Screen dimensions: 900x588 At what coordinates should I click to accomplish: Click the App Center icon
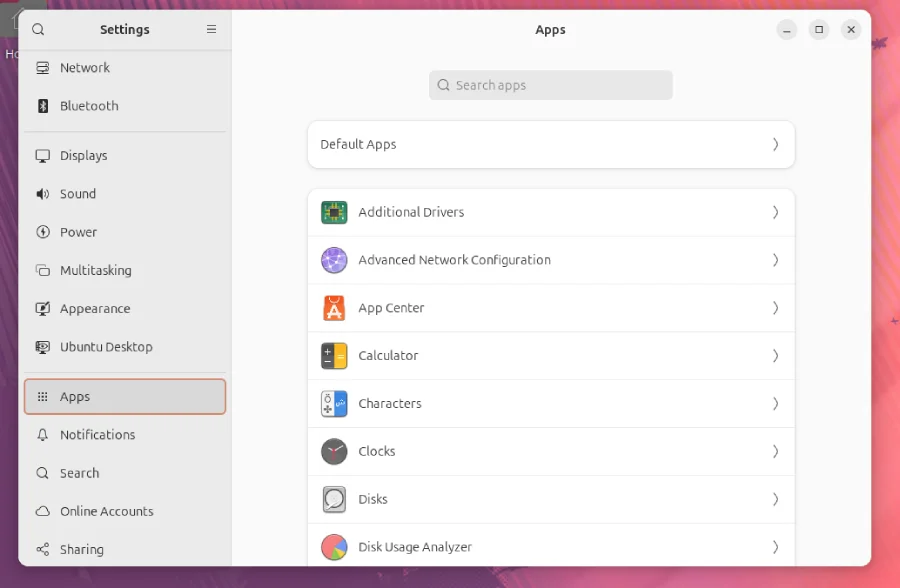point(333,308)
